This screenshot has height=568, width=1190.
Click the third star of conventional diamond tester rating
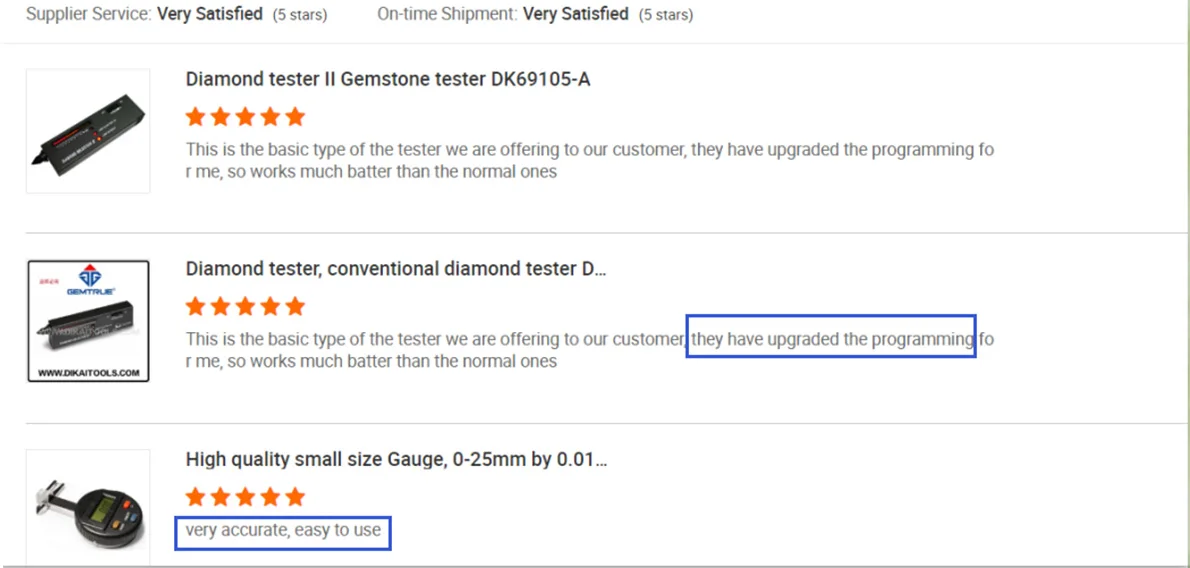coord(245,307)
